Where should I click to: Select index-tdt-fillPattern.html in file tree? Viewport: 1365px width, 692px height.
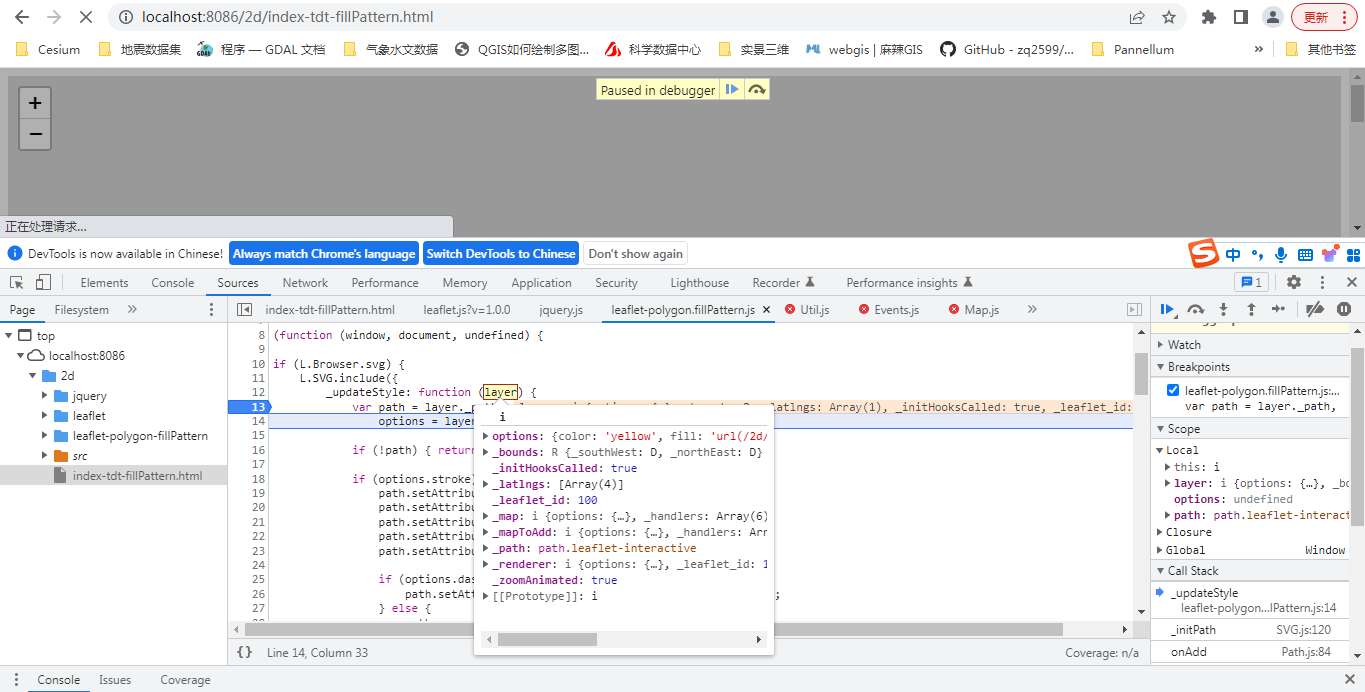pyautogui.click(x=137, y=476)
